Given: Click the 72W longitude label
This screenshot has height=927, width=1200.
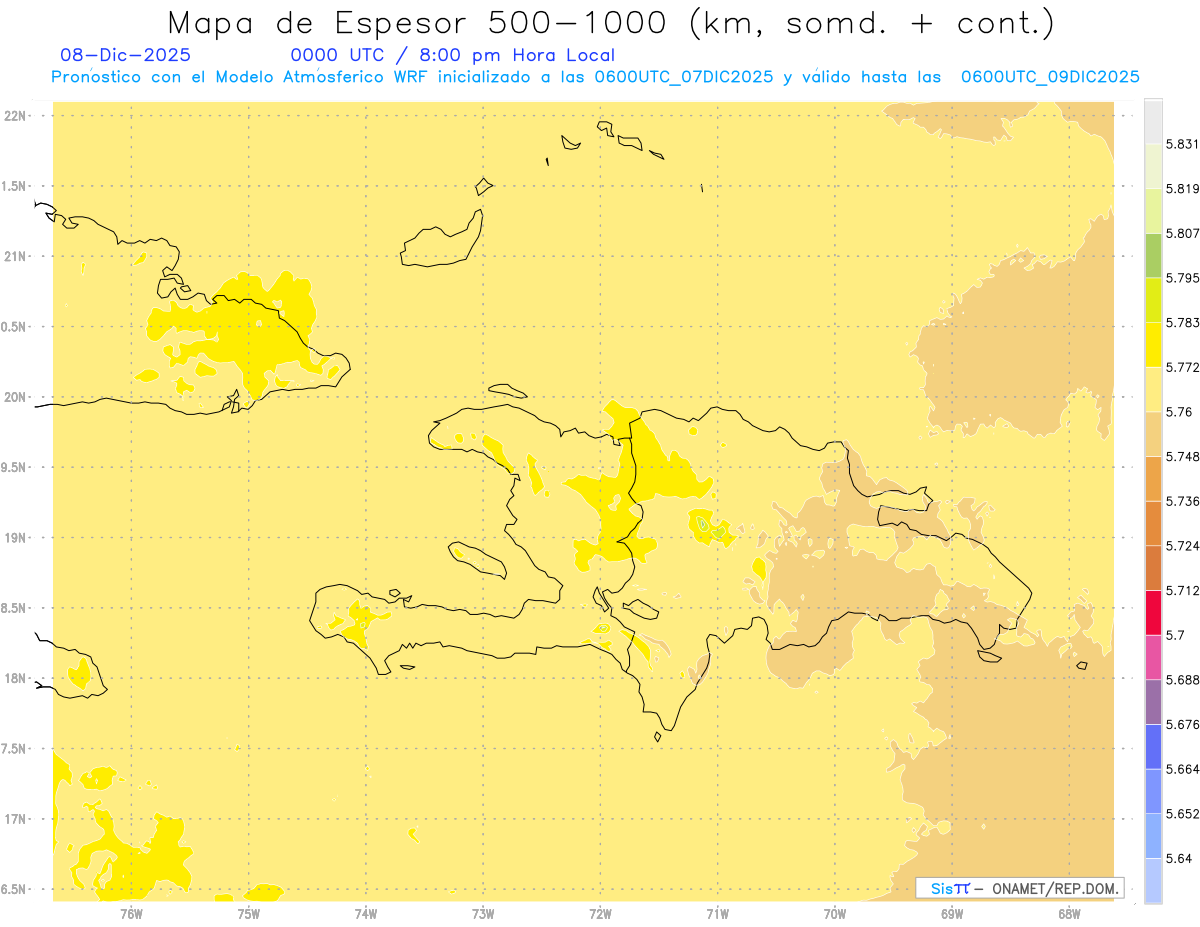Looking at the screenshot, I should [600, 913].
